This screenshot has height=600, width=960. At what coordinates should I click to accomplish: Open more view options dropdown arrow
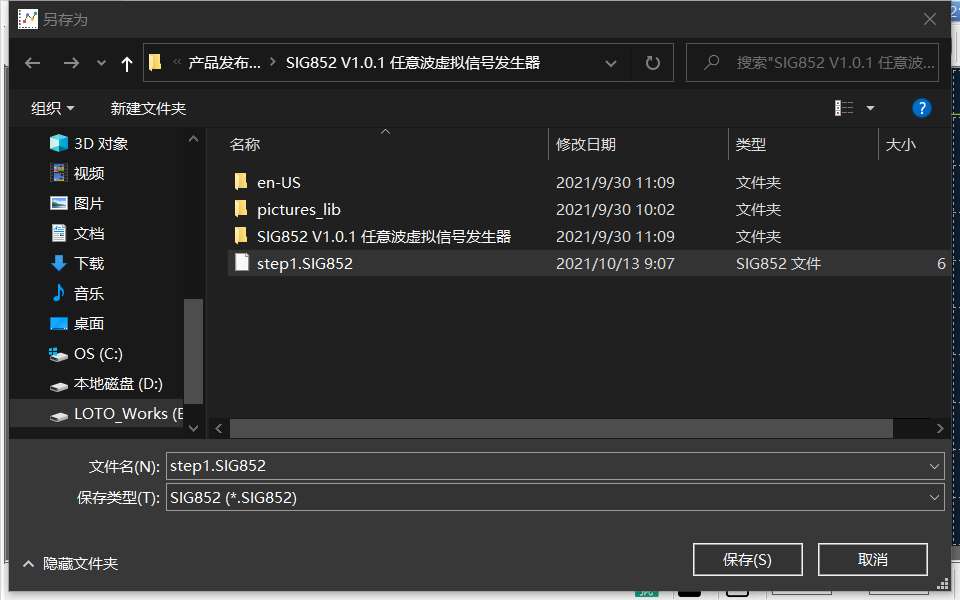point(870,108)
